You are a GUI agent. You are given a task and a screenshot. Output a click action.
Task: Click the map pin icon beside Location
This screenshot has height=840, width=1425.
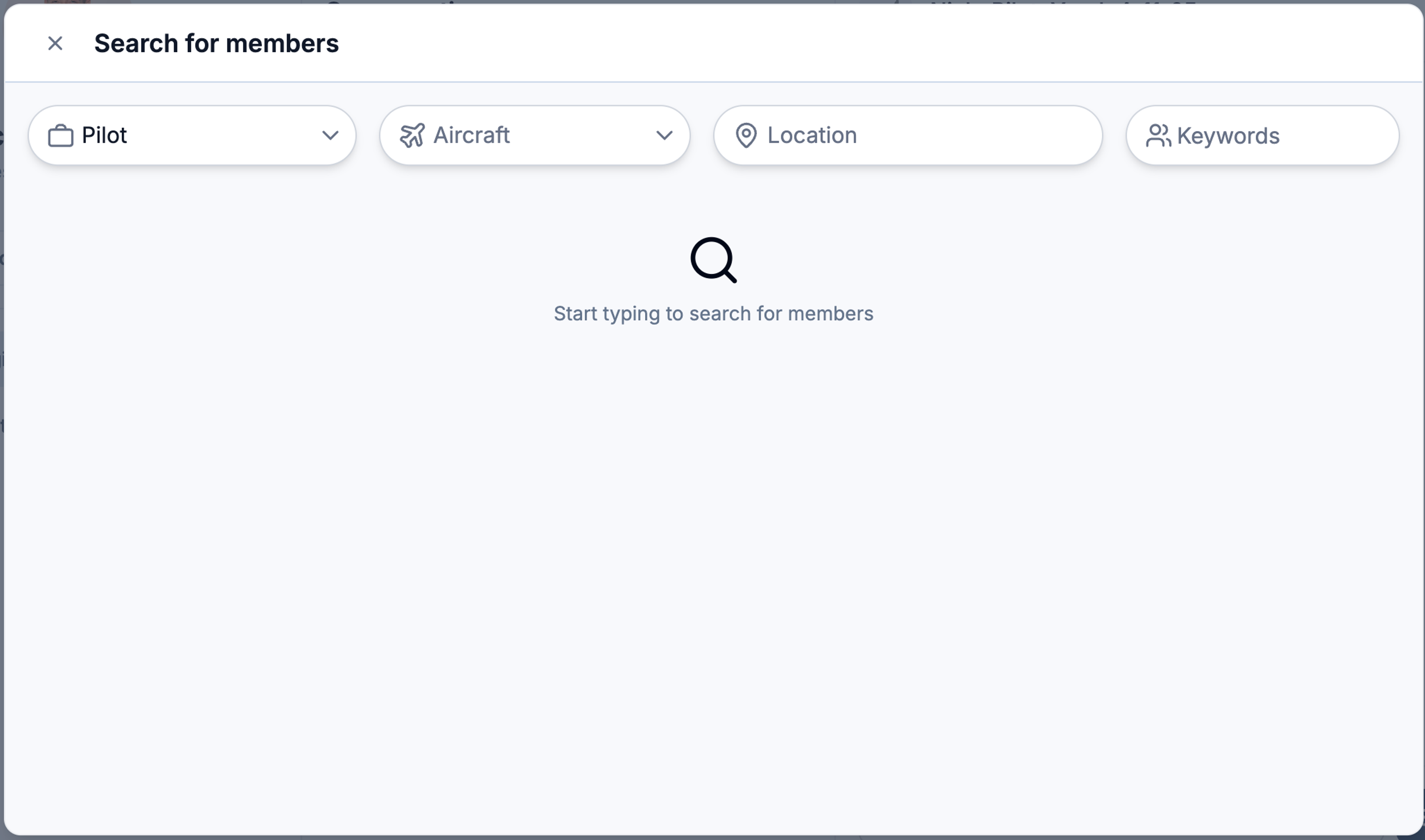(x=746, y=136)
